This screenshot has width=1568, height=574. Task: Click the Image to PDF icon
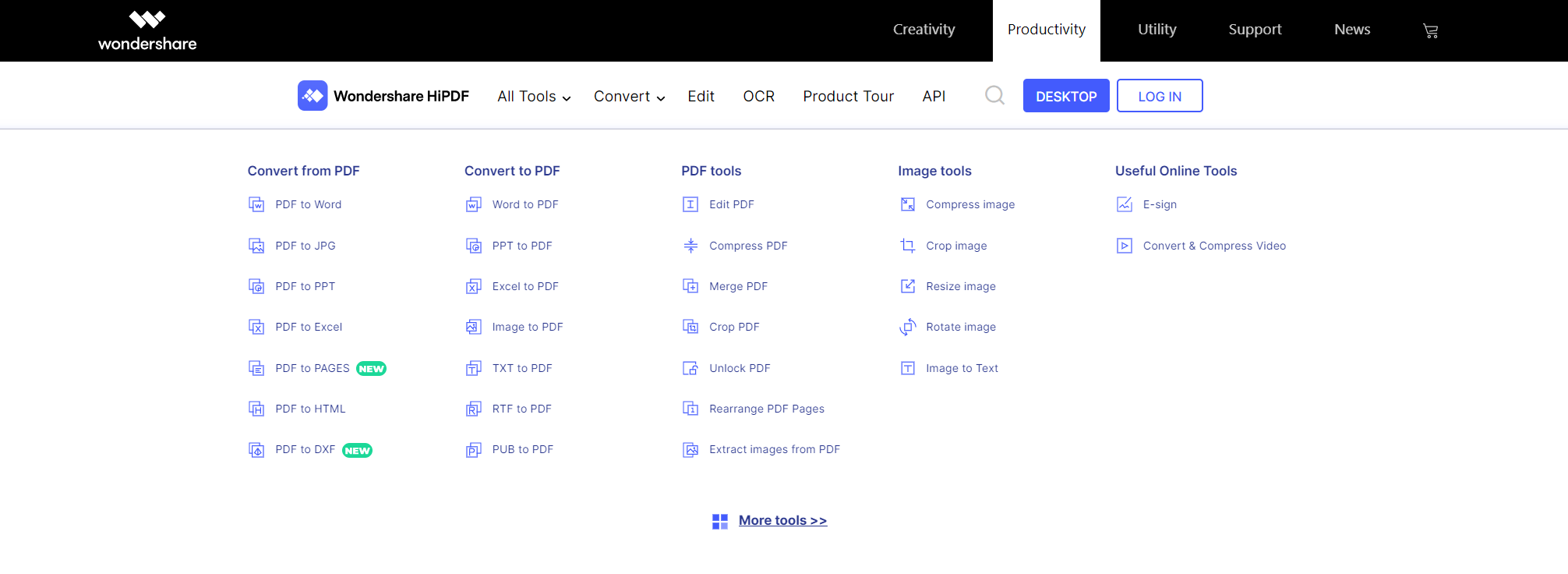point(474,327)
